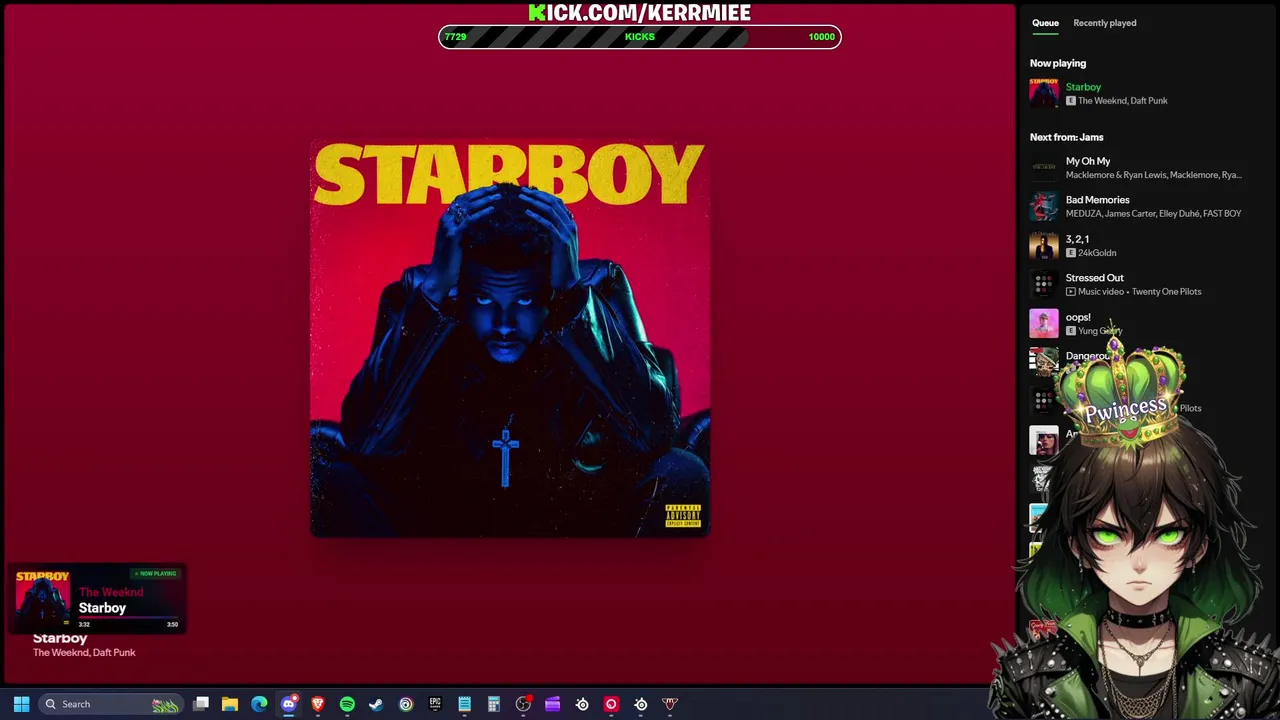Open the MEDUZA, James Carter artists line
Viewport: 1280px width, 720px height.
(x=1153, y=214)
